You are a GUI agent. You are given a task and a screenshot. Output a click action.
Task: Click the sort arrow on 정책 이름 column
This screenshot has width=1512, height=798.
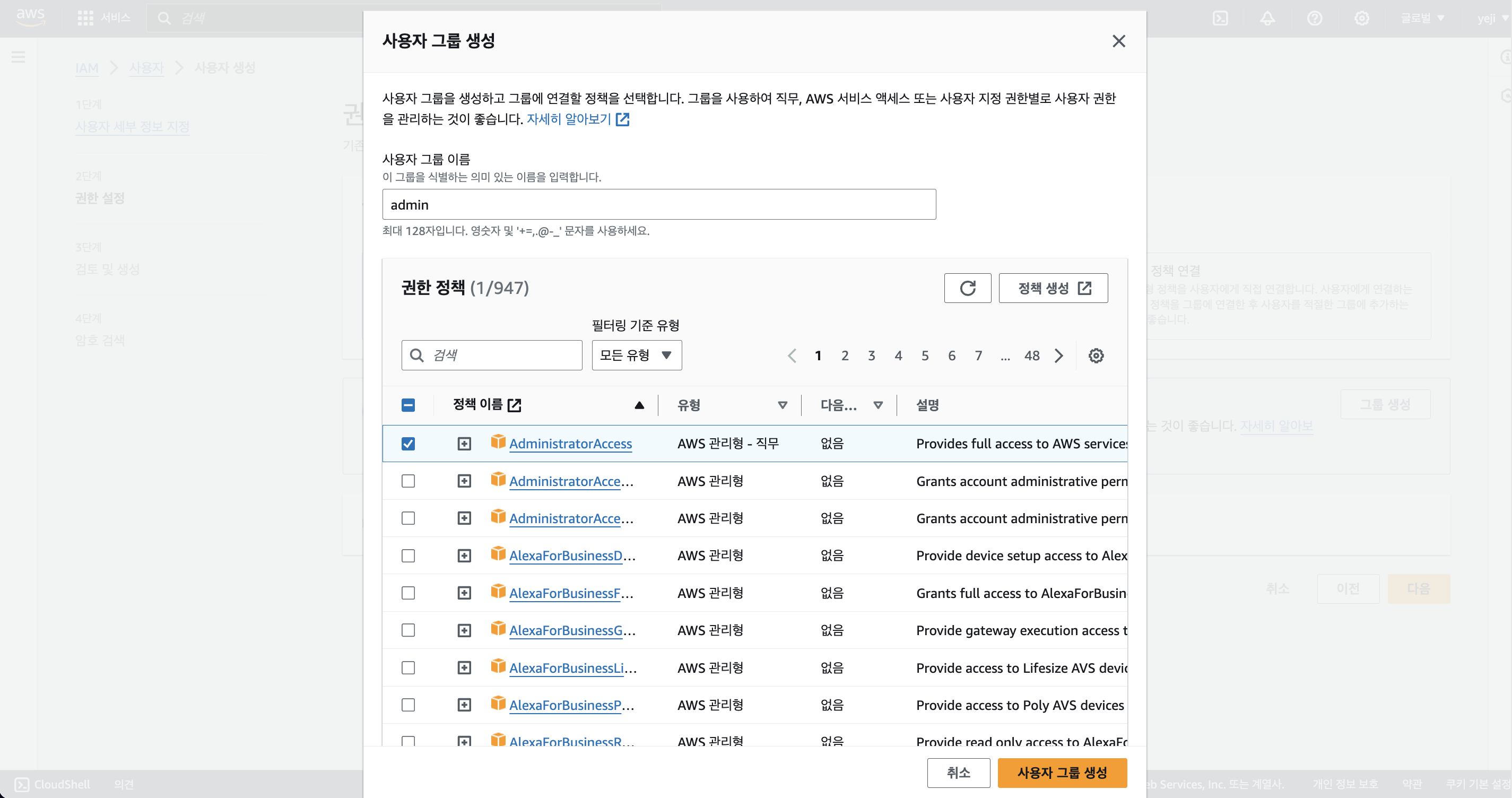coord(639,405)
